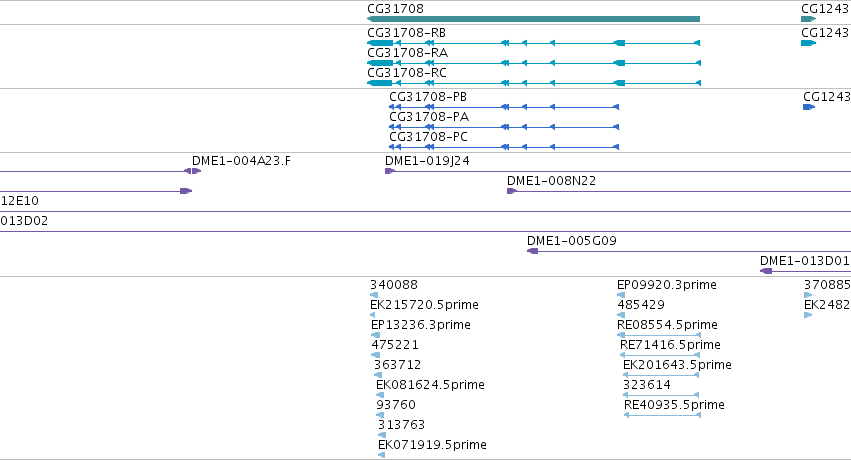
Task: Select EST EK071919.5prime label
Action: [432, 445]
